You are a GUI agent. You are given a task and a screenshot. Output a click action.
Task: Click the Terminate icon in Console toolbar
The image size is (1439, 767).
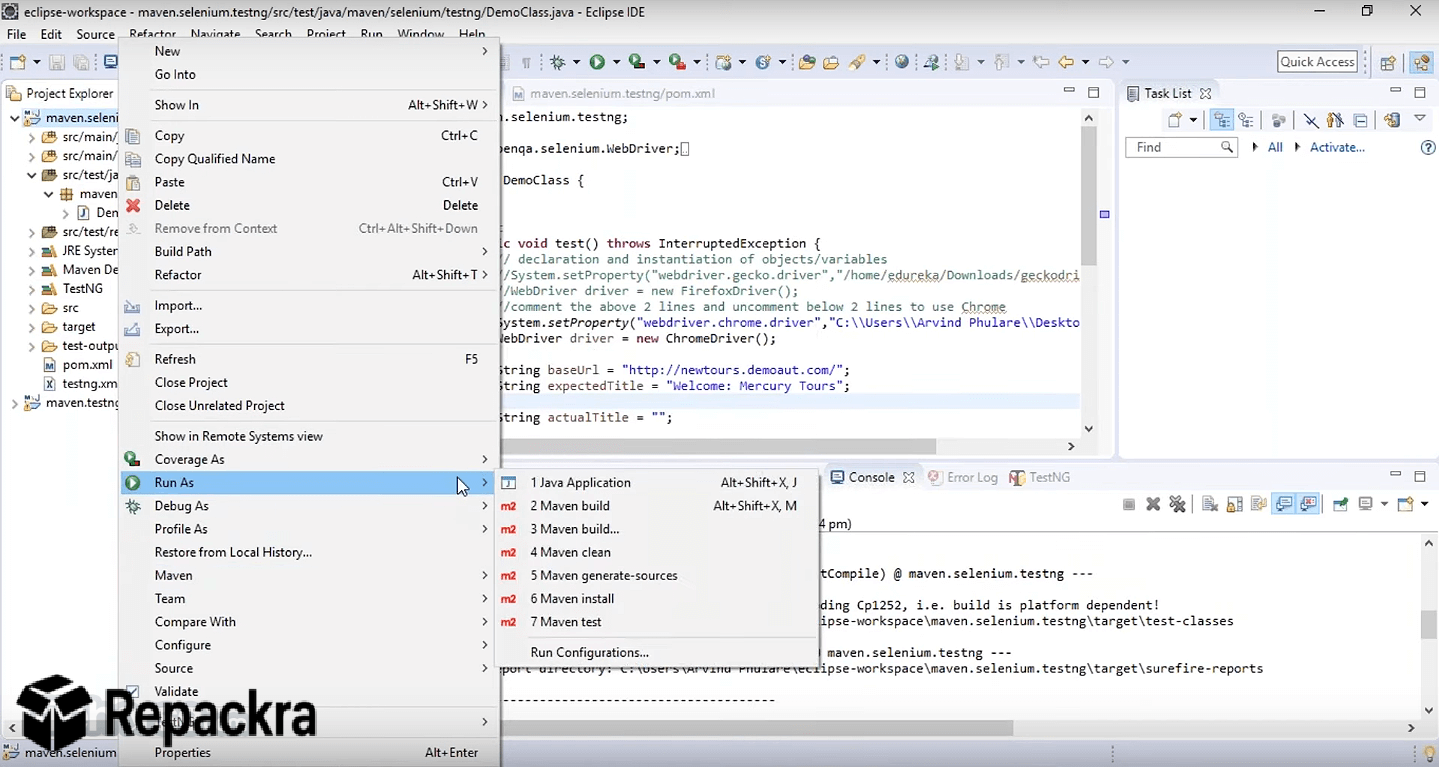click(1129, 504)
